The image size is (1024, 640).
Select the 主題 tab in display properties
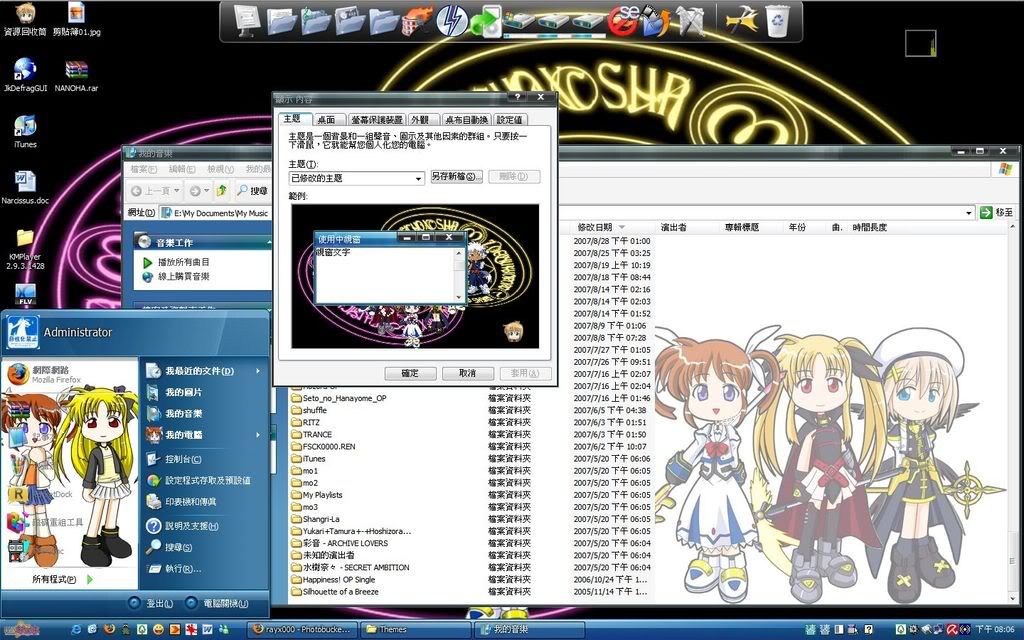(292, 118)
